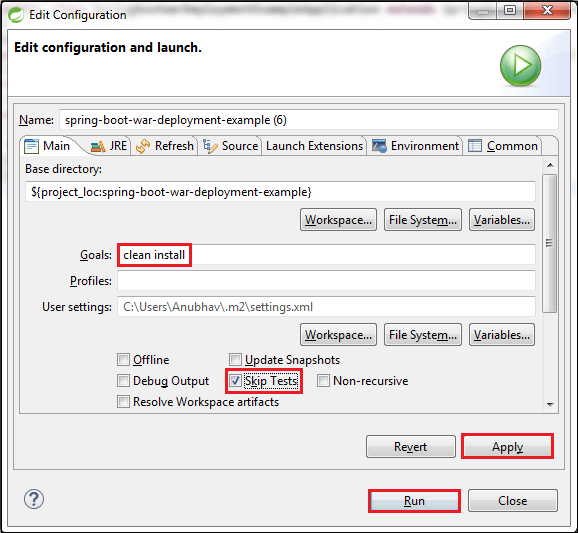
Task: Click File System button under User settings
Action: 423,335
